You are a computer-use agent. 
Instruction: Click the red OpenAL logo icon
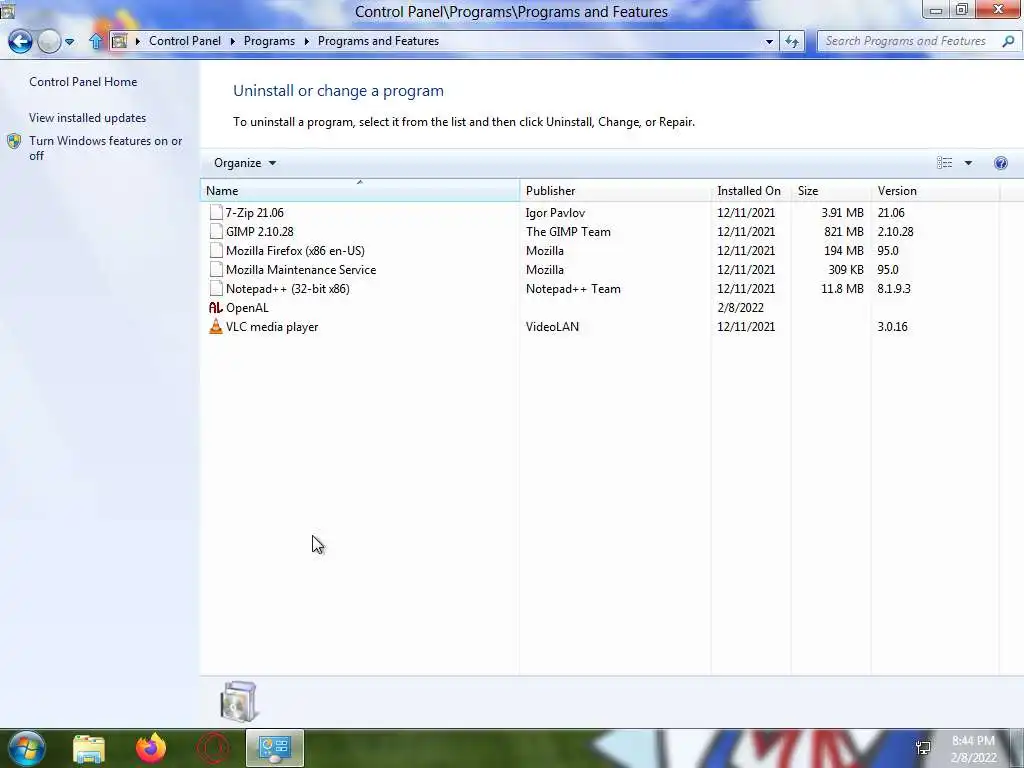pyautogui.click(x=216, y=307)
